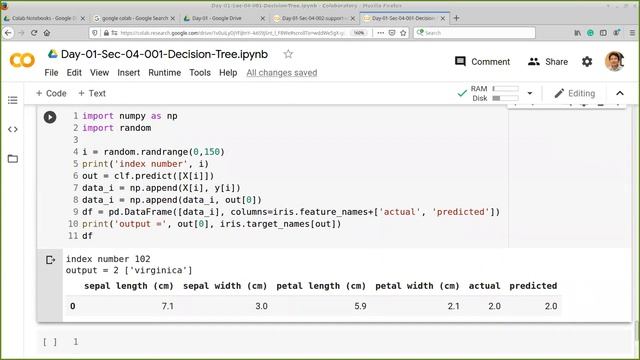The image size is (640, 360).
Task: Focus the Firefox search box
Action: (x=474, y=33)
